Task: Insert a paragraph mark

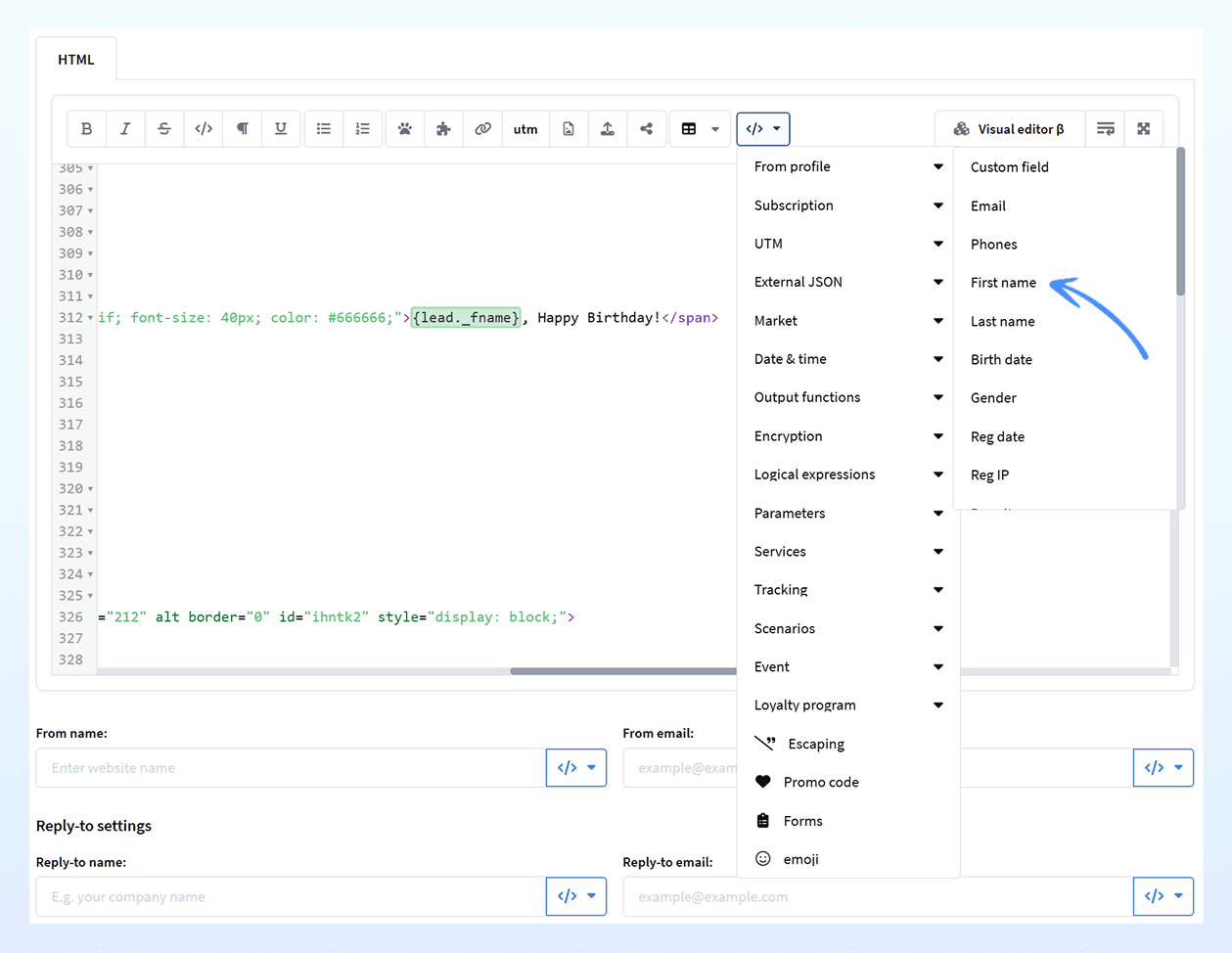Action: 243,129
